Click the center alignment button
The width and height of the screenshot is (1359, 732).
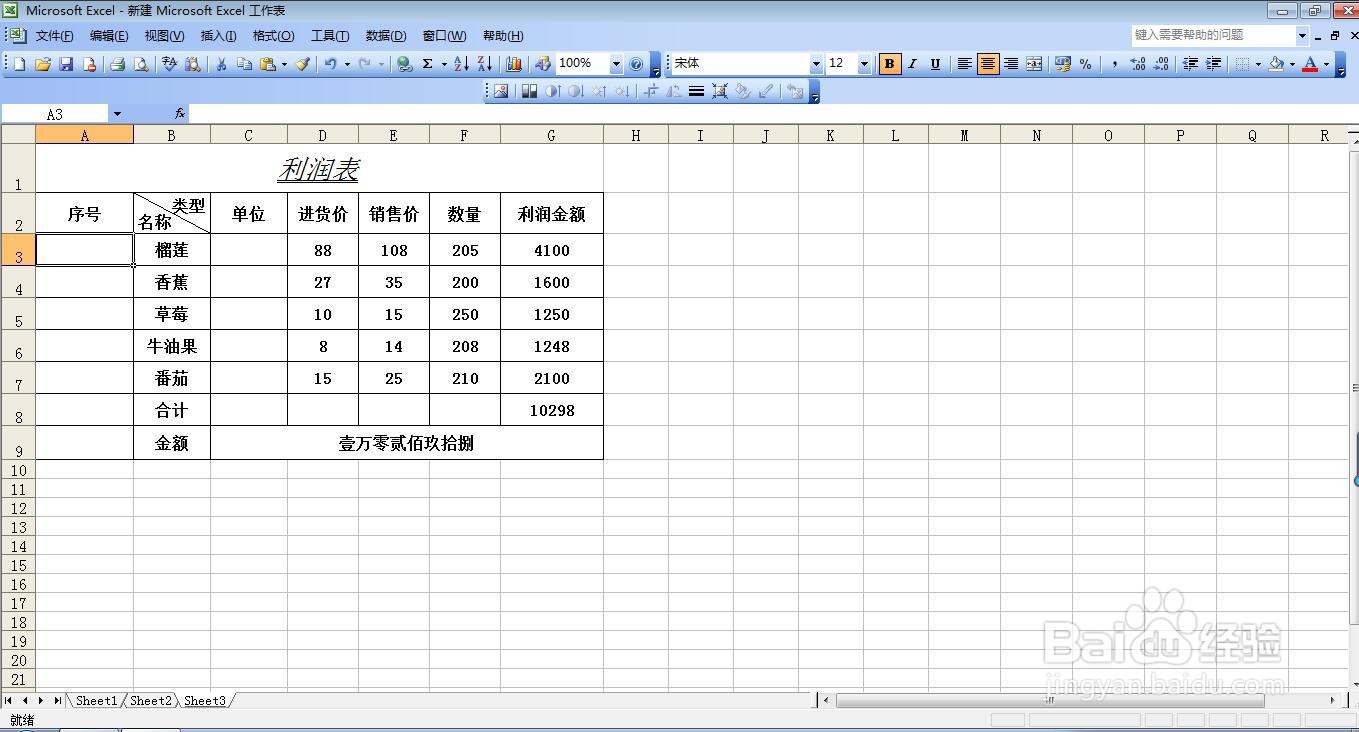[987, 63]
